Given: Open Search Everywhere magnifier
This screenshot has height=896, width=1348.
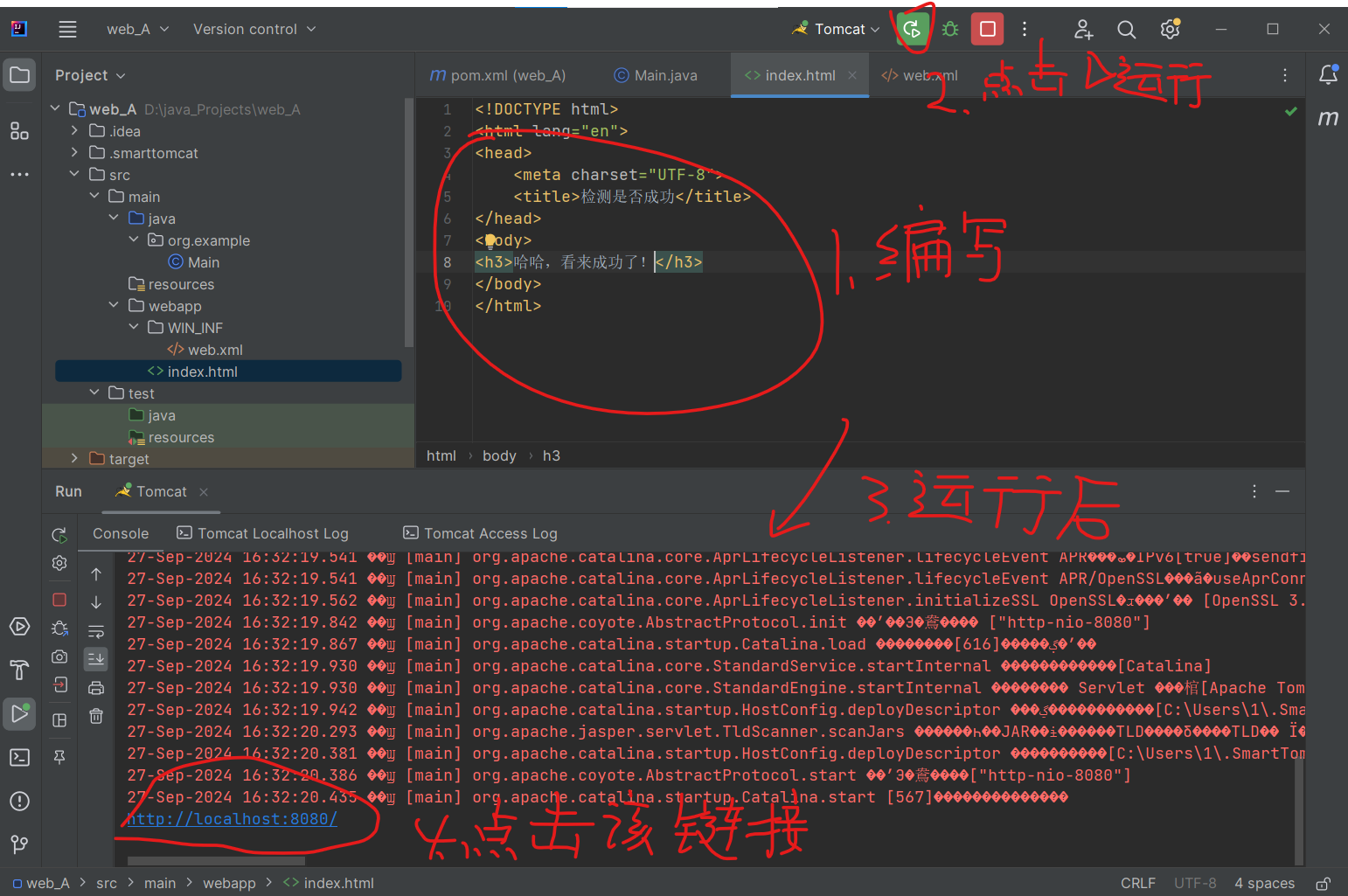Looking at the screenshot, I should click(x=1127, y=29).
